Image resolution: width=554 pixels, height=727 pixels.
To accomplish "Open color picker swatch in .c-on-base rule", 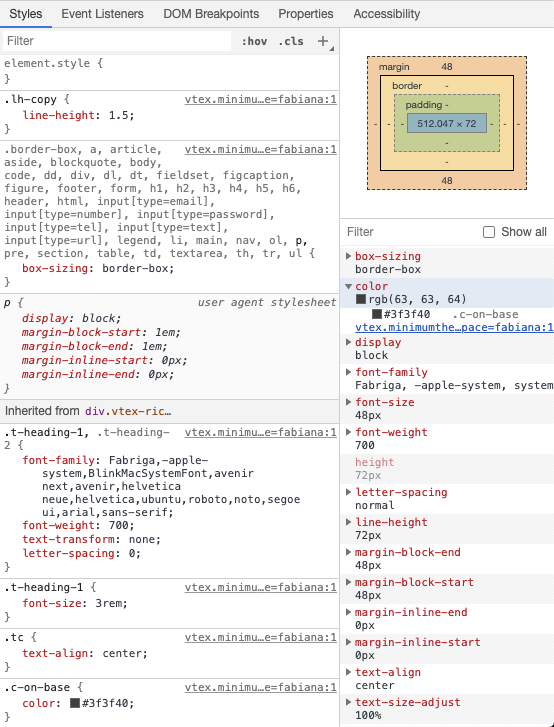I will pyautogui.click(x=75, y=703).
